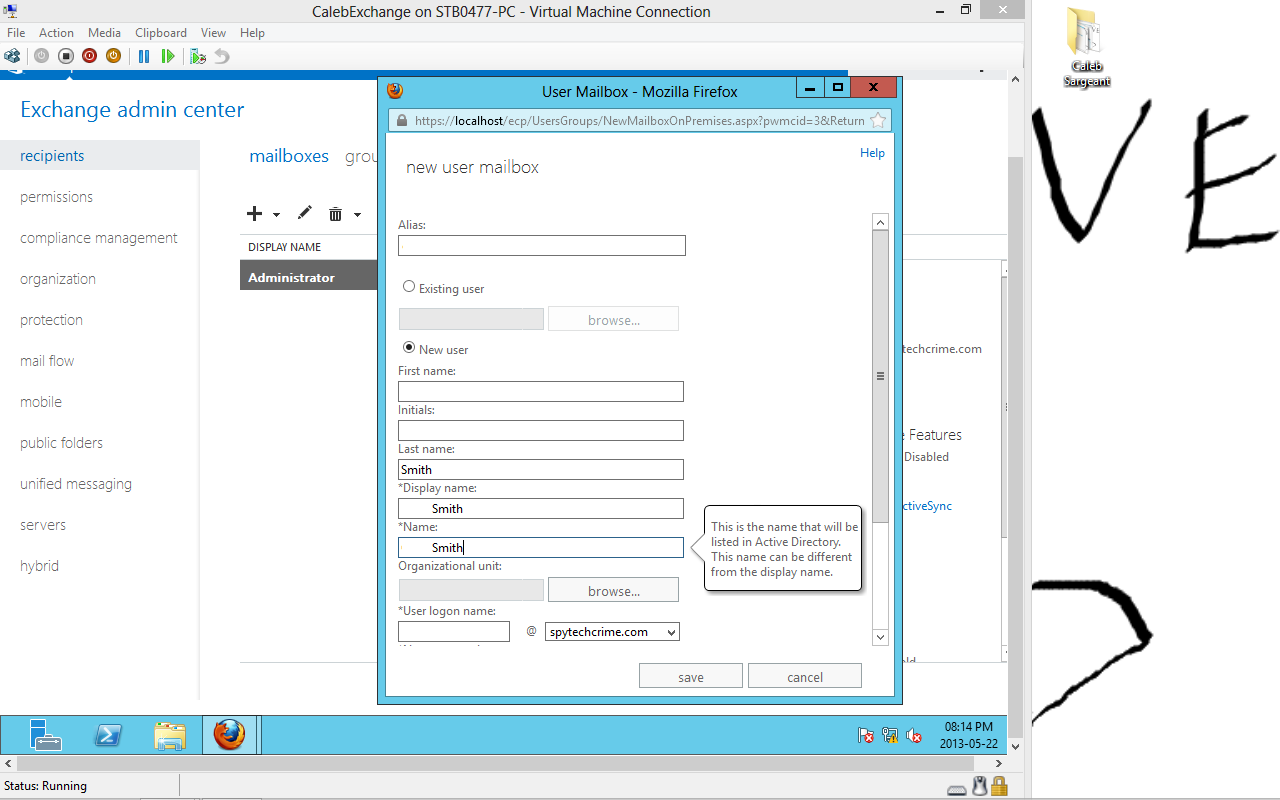Open the Action menu
This screenshot has height=800, width=1280.
(57, 33)
